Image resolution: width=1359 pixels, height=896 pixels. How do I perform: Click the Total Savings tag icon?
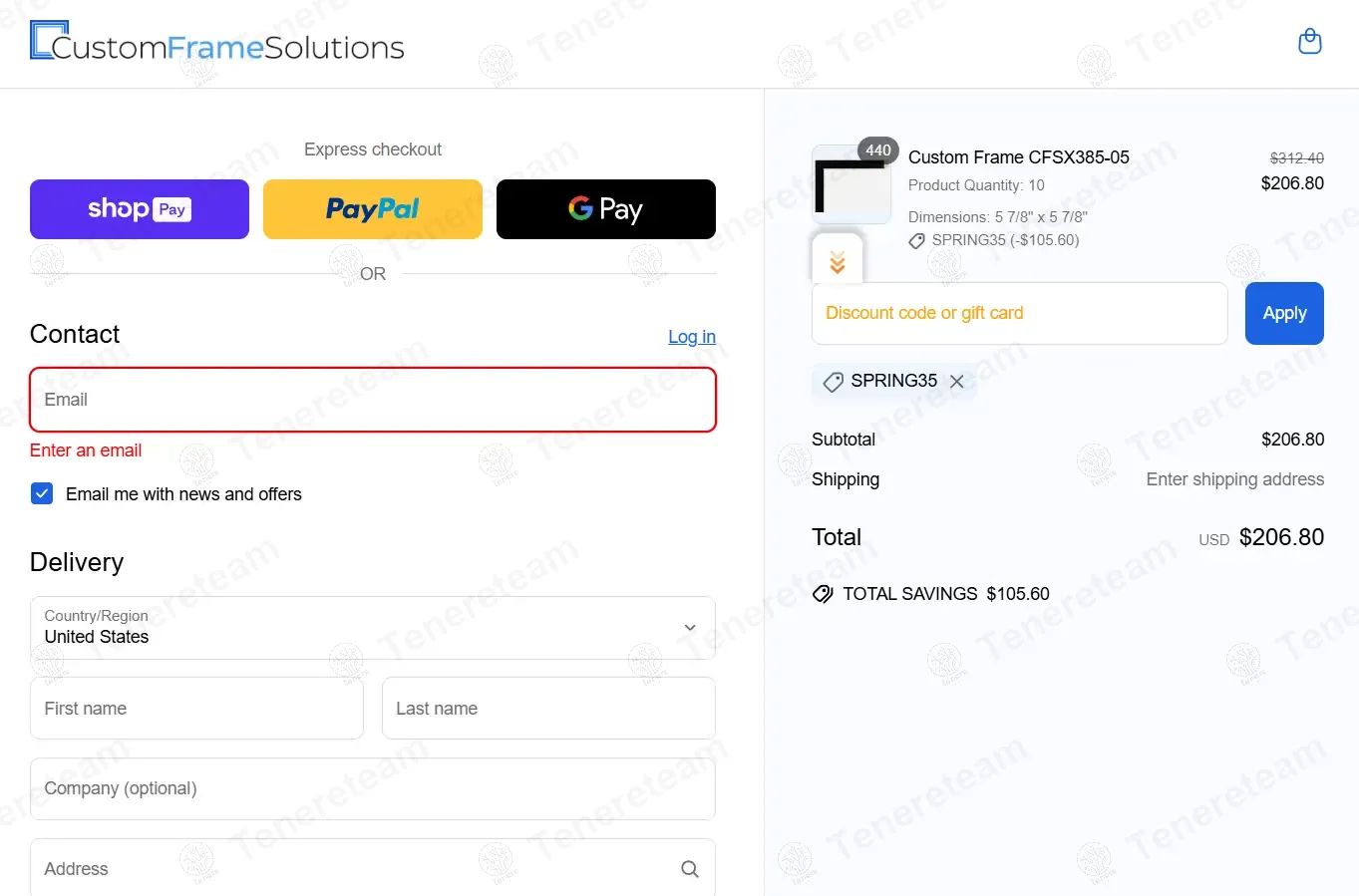point(823,594)
